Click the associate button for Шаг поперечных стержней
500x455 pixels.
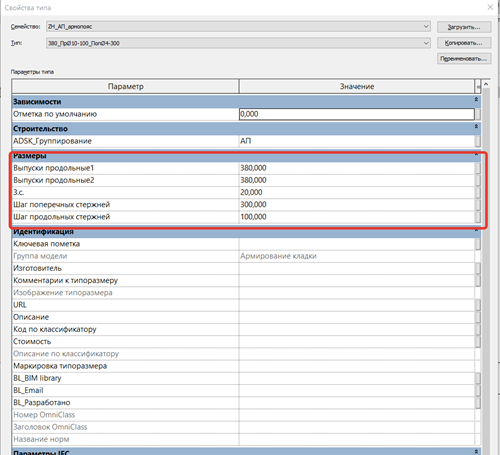click(478, 205)
